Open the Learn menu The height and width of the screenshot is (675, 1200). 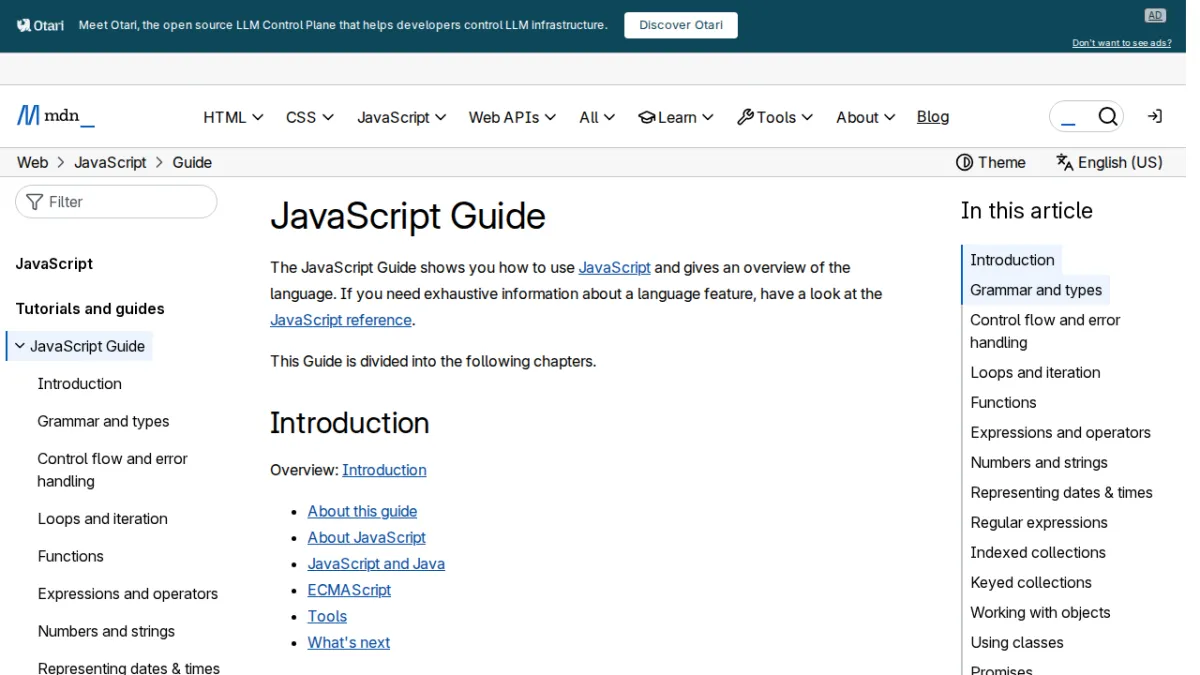coord(676,117)
